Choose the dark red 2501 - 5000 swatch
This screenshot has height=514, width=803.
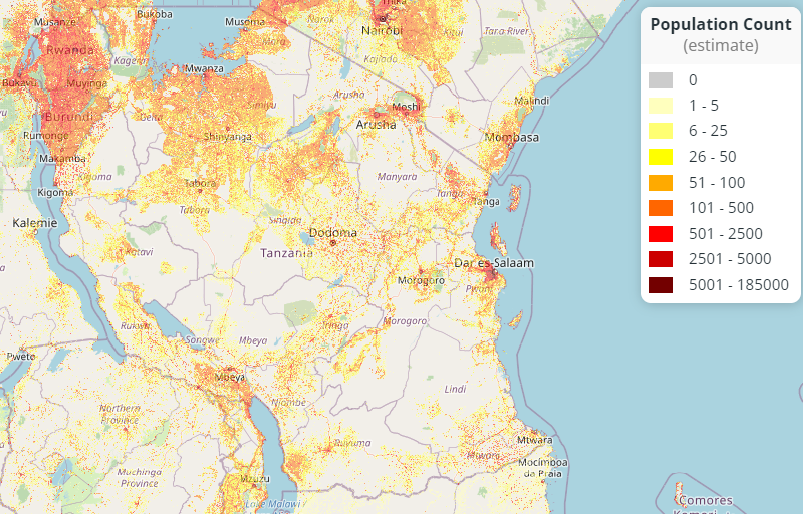pyautogui.click(x=661, y=259)
